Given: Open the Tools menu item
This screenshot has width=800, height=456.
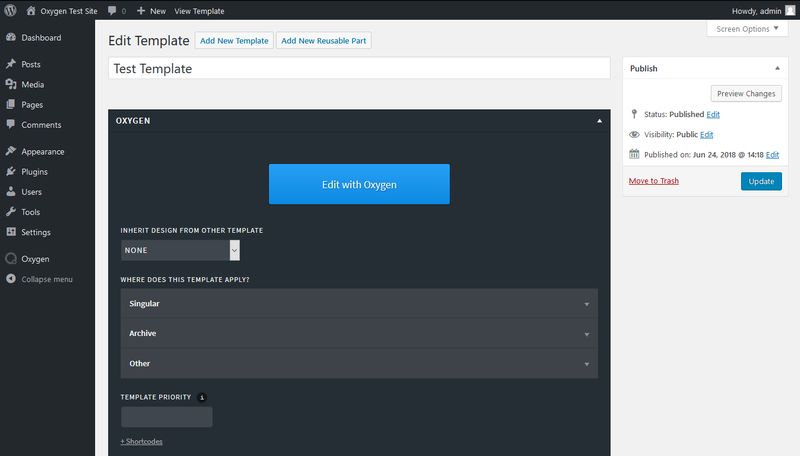Looking at the screenshot, I should click(x=31, y=212).
